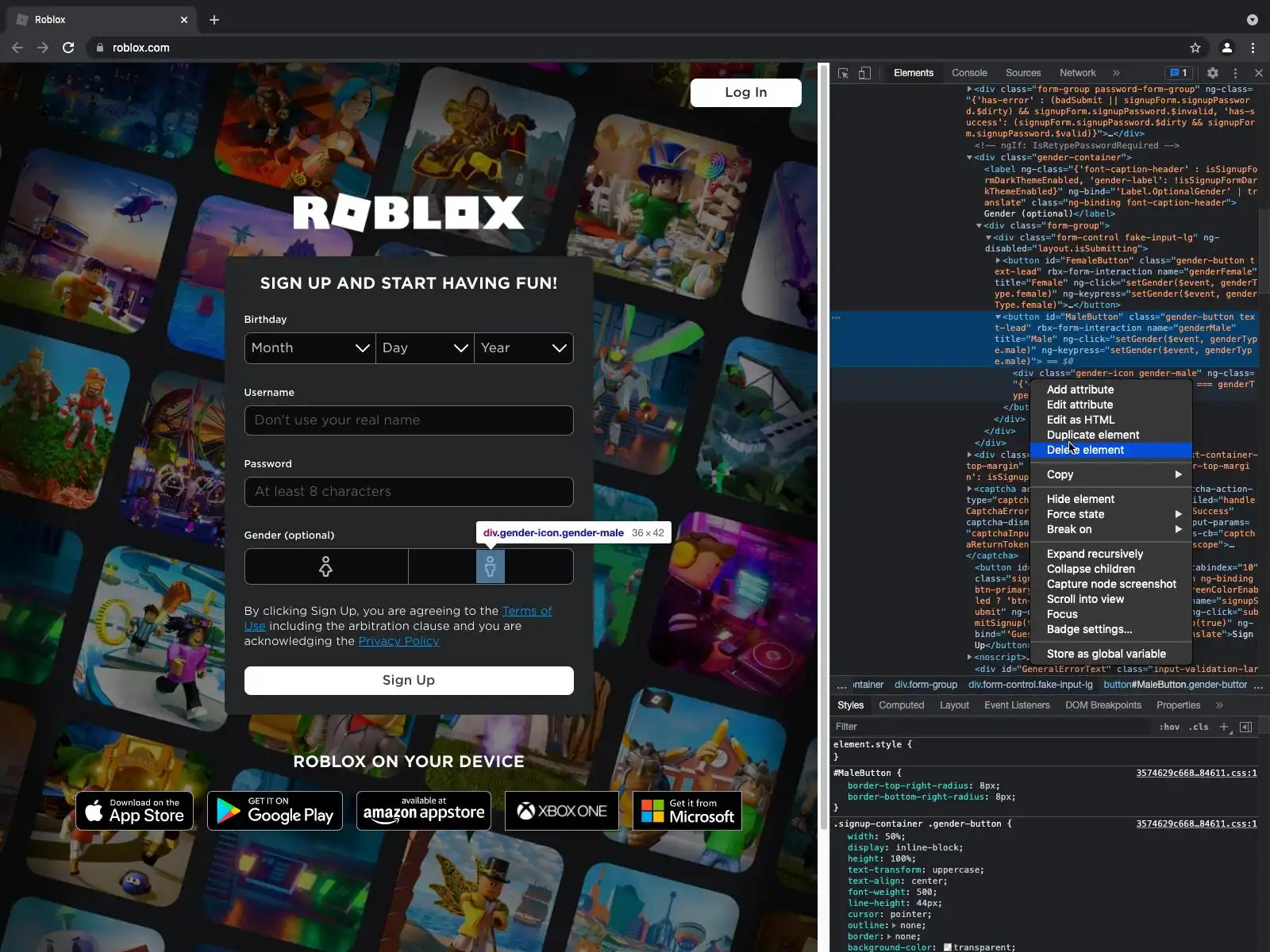Click the Roblox logo

coord(409,212)
